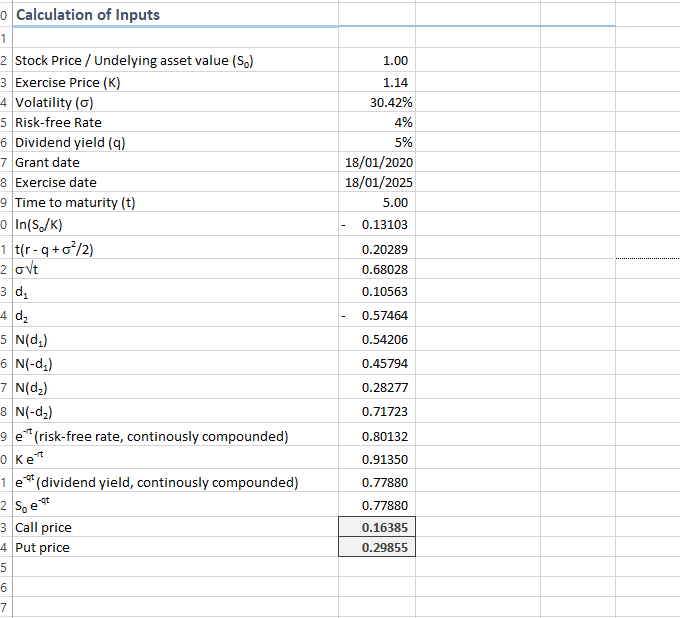
Task: Select the grant date 18/01/2020
Action: click(377, 162)
